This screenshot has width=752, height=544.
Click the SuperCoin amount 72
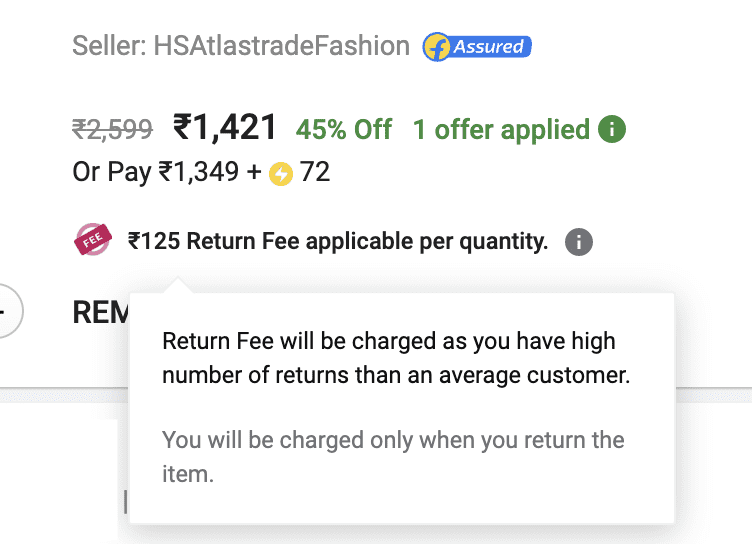point(315,173)
